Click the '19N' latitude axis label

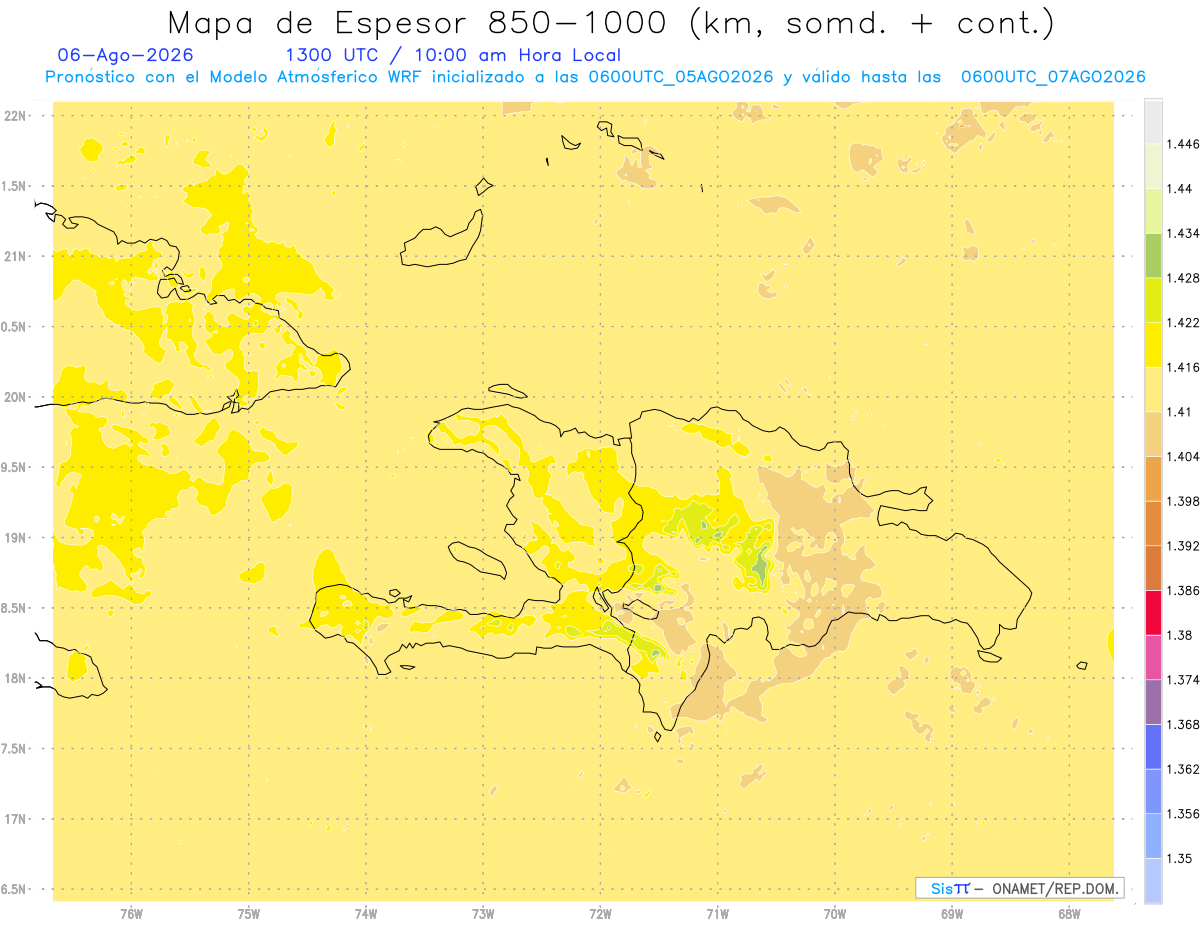point(16,538)
